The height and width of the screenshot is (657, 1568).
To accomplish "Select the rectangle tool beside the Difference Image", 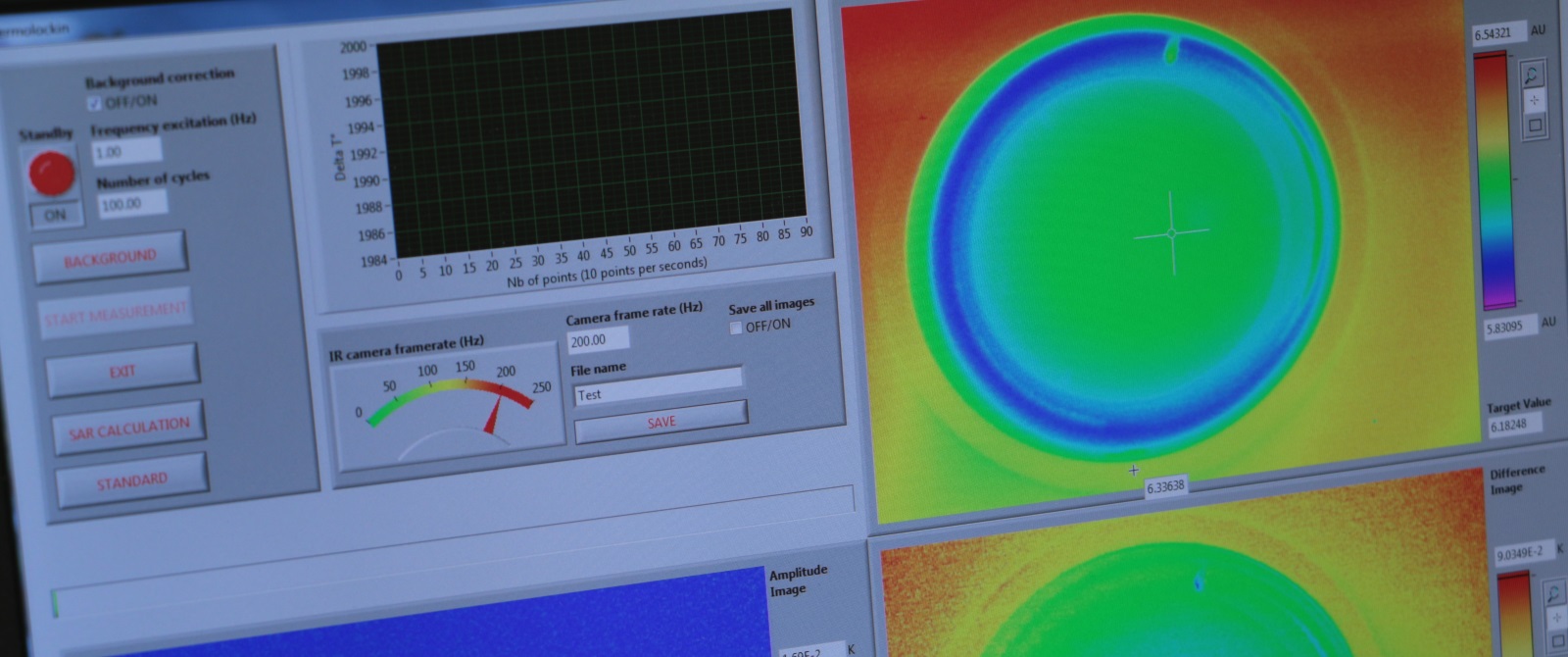I will pos(1558,643).
